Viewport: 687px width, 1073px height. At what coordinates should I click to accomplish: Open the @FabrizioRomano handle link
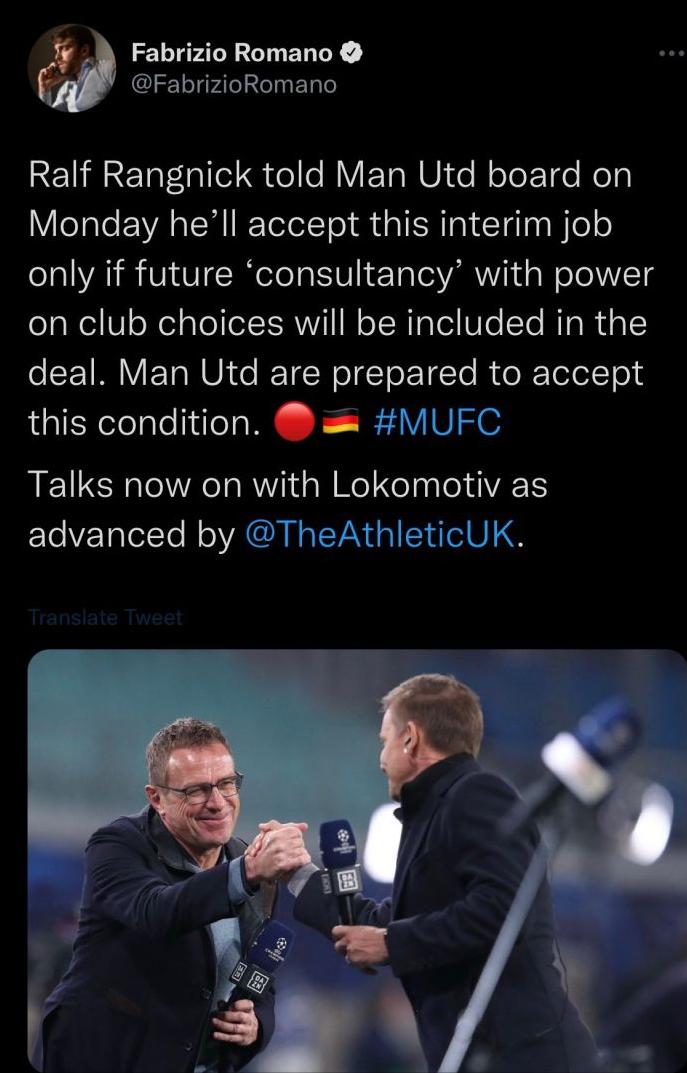234,85
